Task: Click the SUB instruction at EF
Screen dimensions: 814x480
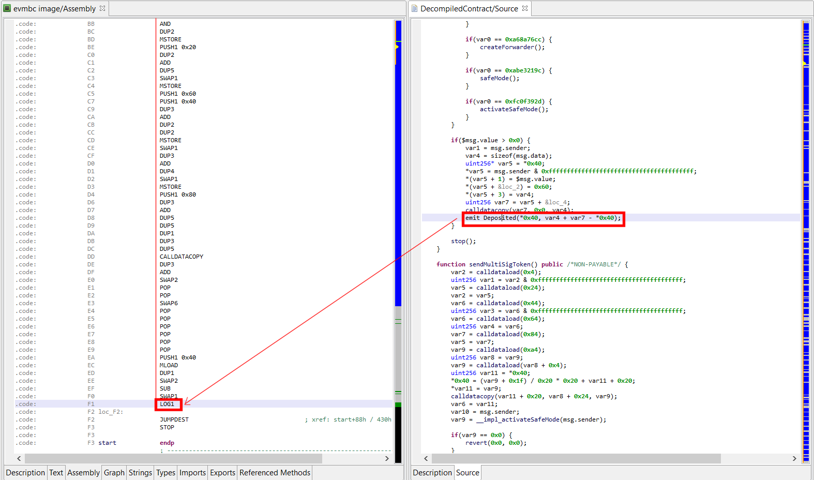Action: pyautogui.click(x=165, y=389)
